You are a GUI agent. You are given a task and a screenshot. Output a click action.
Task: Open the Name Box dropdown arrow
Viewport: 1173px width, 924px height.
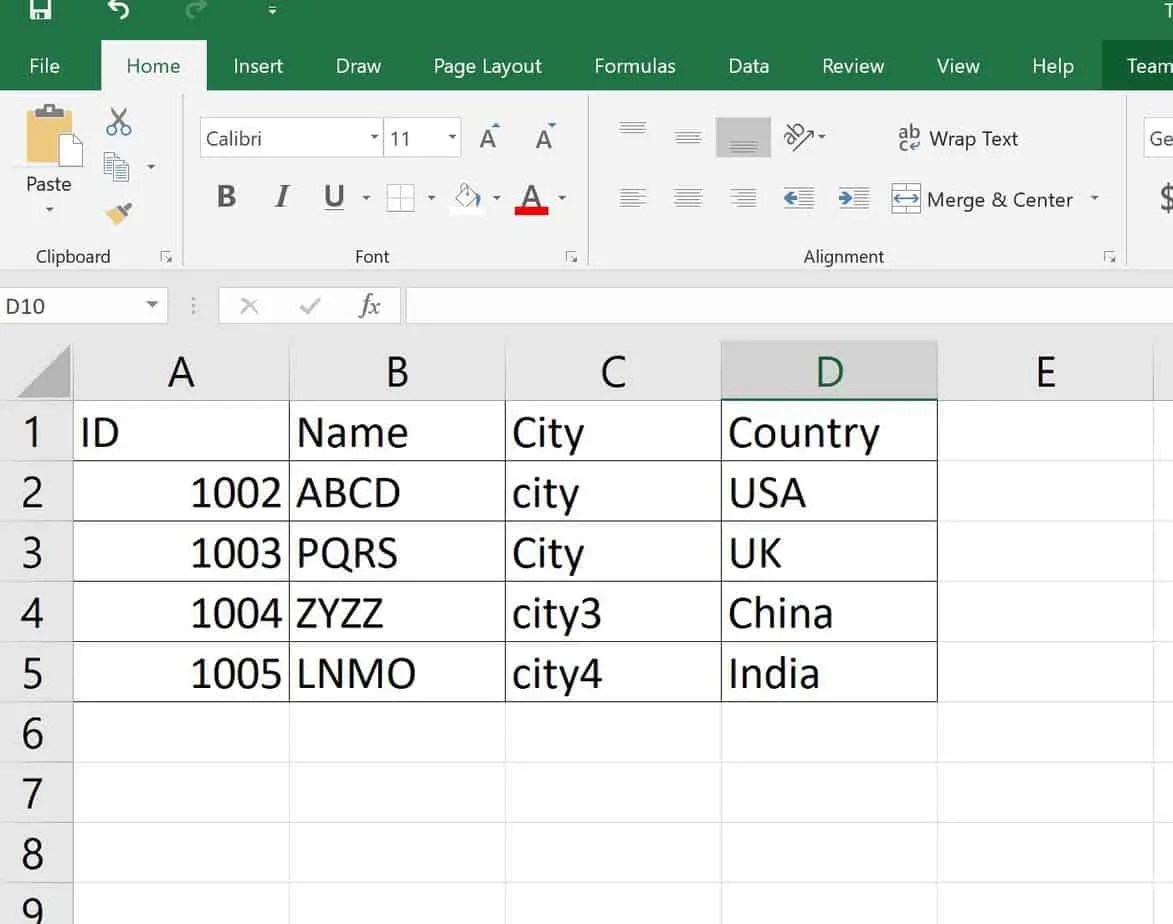(x=152, y=305)
